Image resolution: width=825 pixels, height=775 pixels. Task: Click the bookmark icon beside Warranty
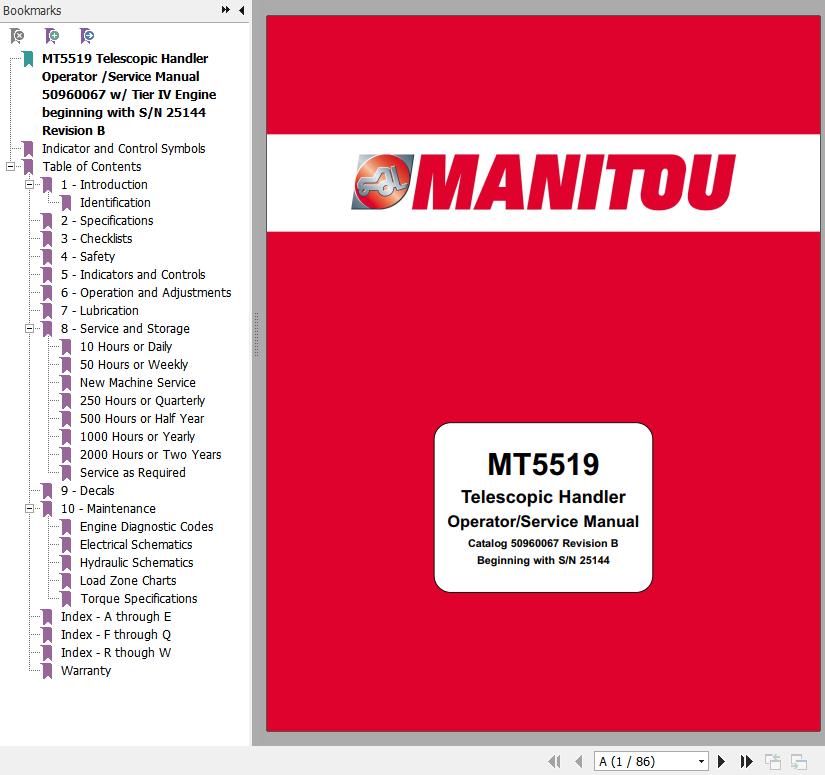(x=47, y=671)
